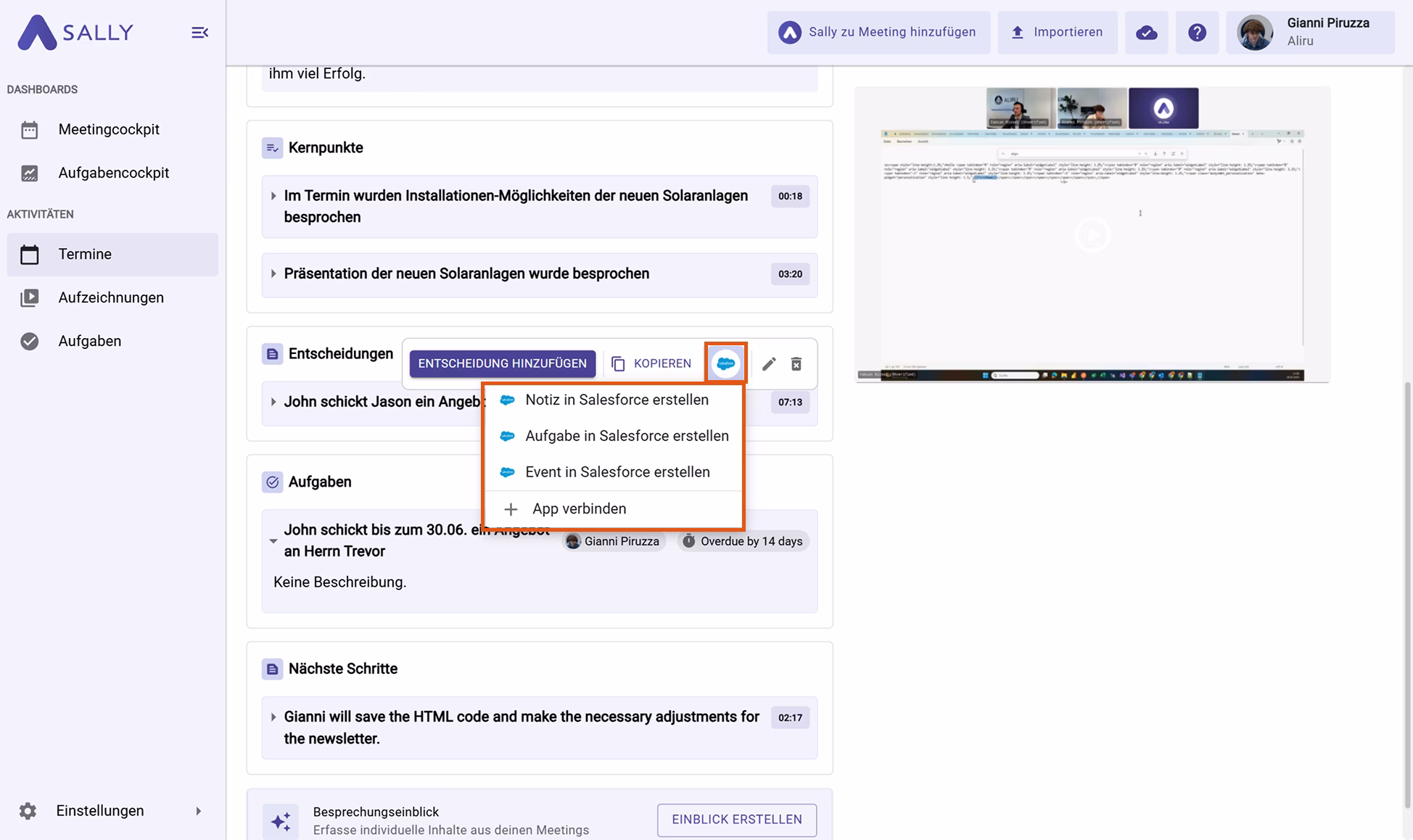Click Entscheidung hinzufügen button
The image size is (1413, 840).
point(502,363)
